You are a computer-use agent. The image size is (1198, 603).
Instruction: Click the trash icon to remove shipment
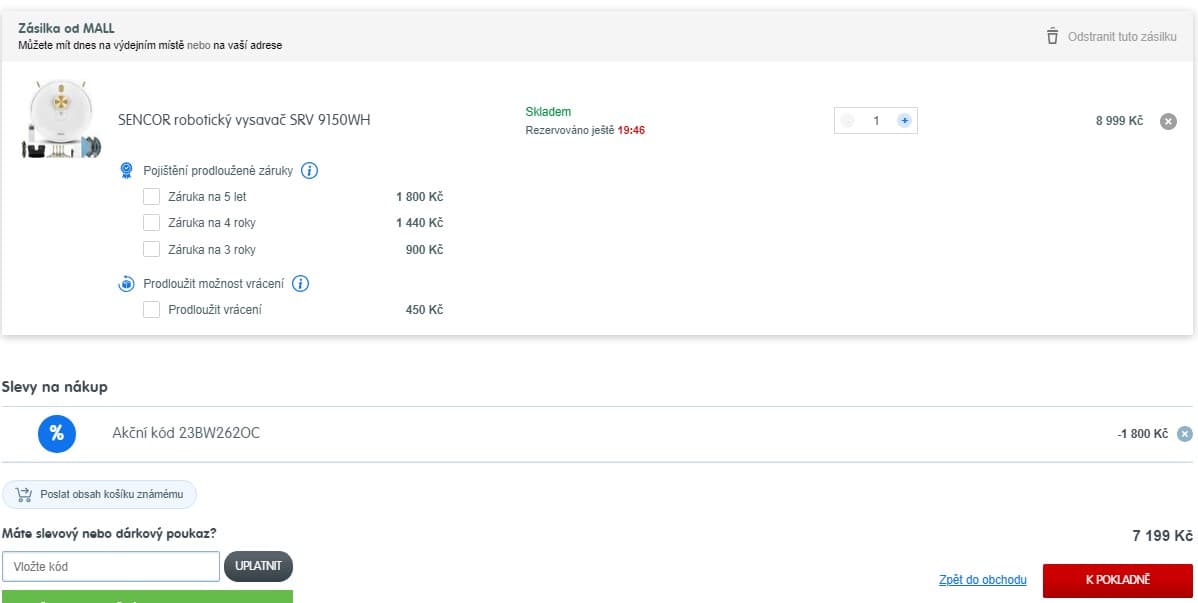(1052, 36)
